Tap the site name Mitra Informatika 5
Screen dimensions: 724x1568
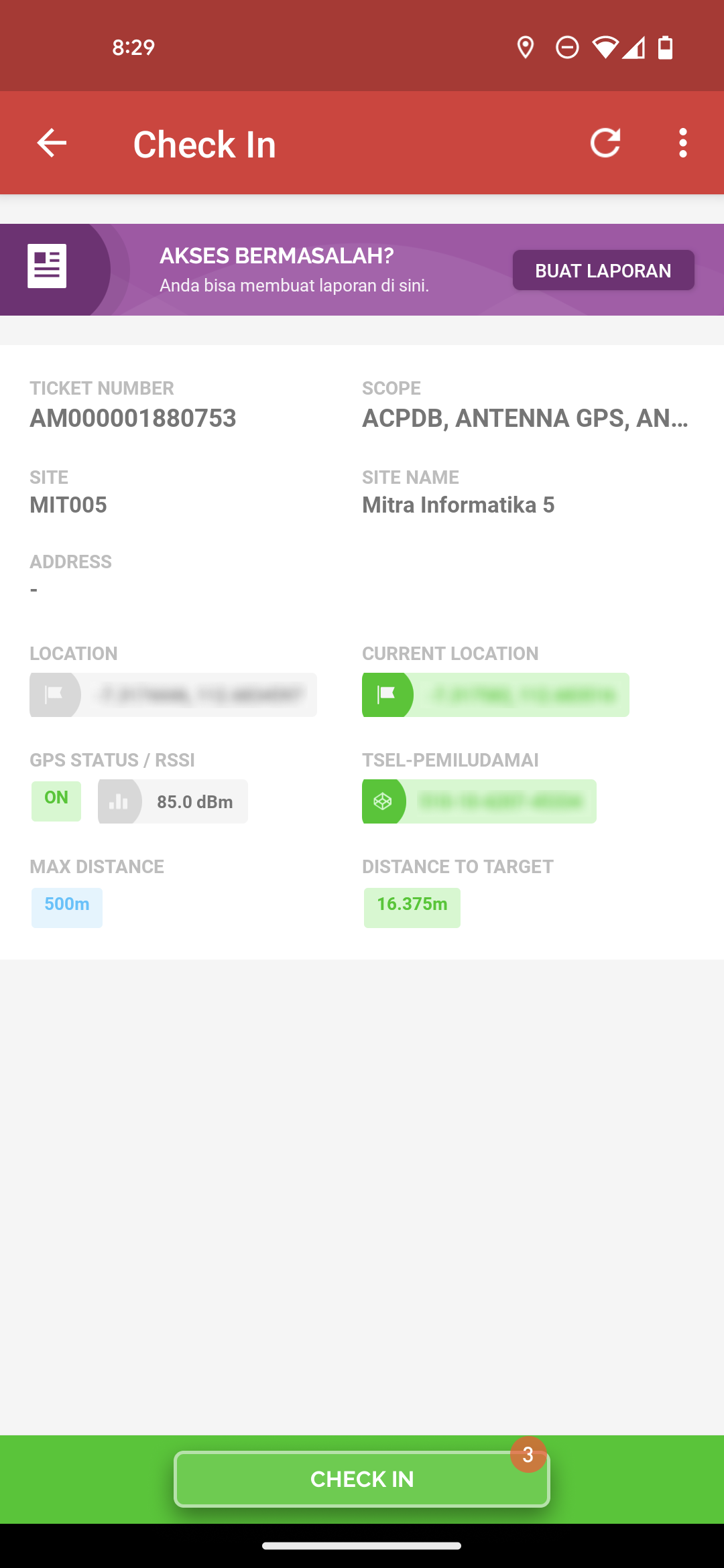coord(459,505)
